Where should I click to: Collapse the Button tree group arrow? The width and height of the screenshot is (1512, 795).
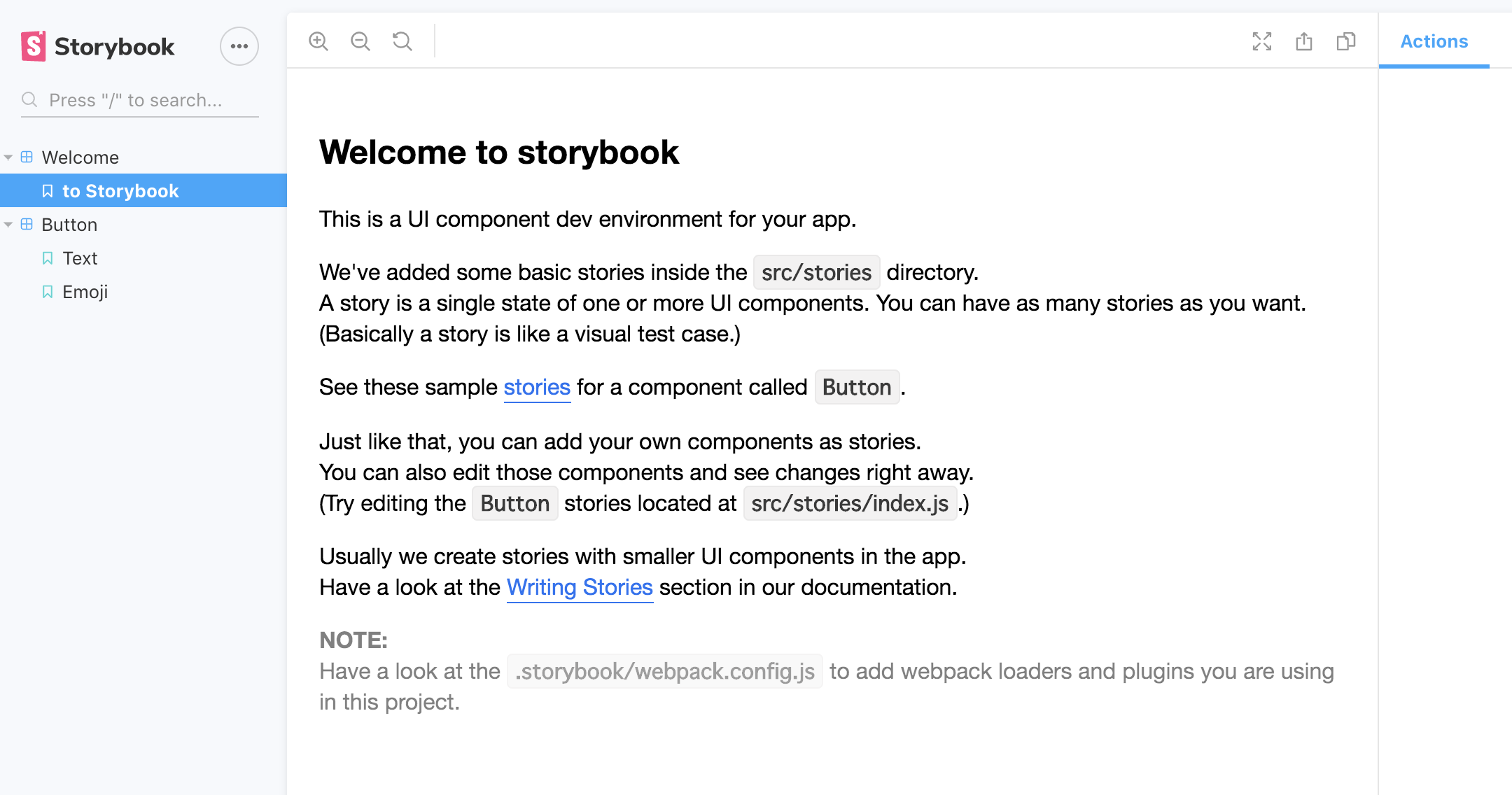point(8,225)
